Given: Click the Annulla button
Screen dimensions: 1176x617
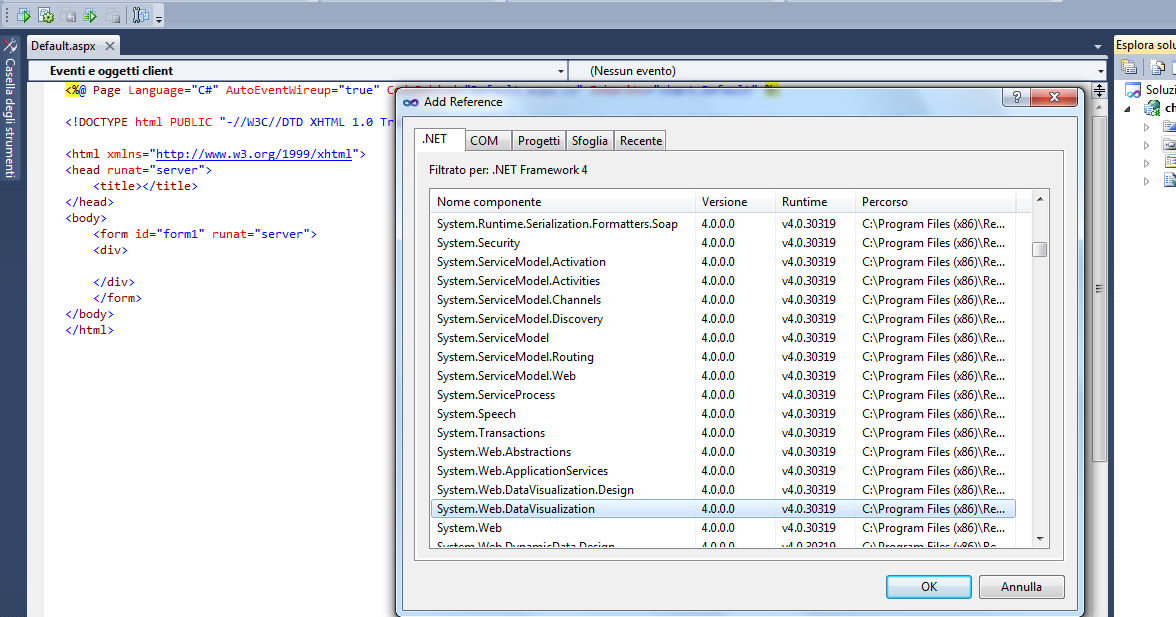Looking at the screenshot, I should coord(1021,587).
